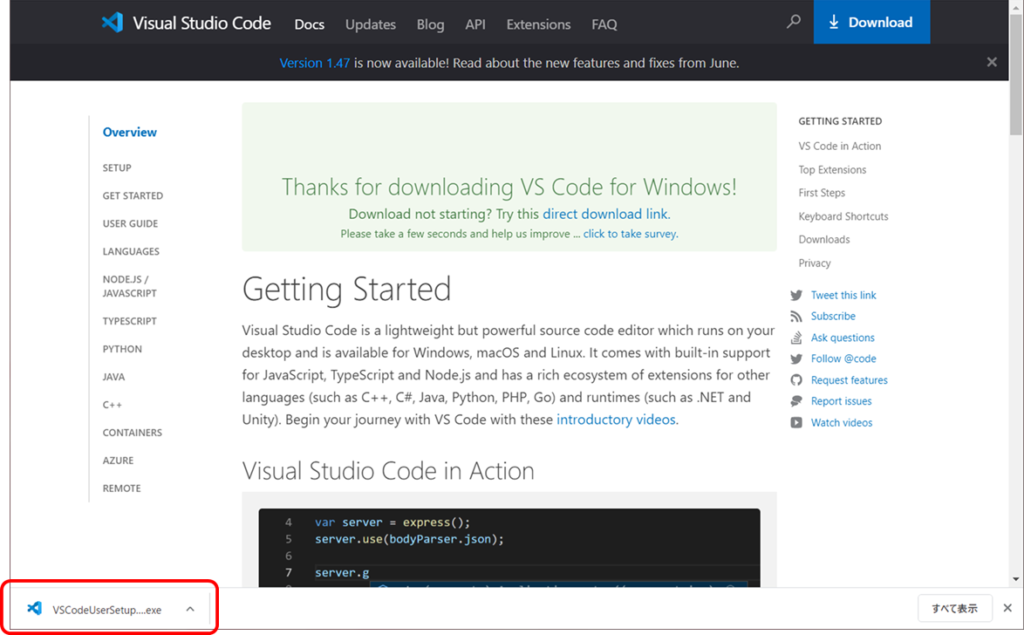Jump to VS Code in Action
1024x635 pixels.
[839, 146]
